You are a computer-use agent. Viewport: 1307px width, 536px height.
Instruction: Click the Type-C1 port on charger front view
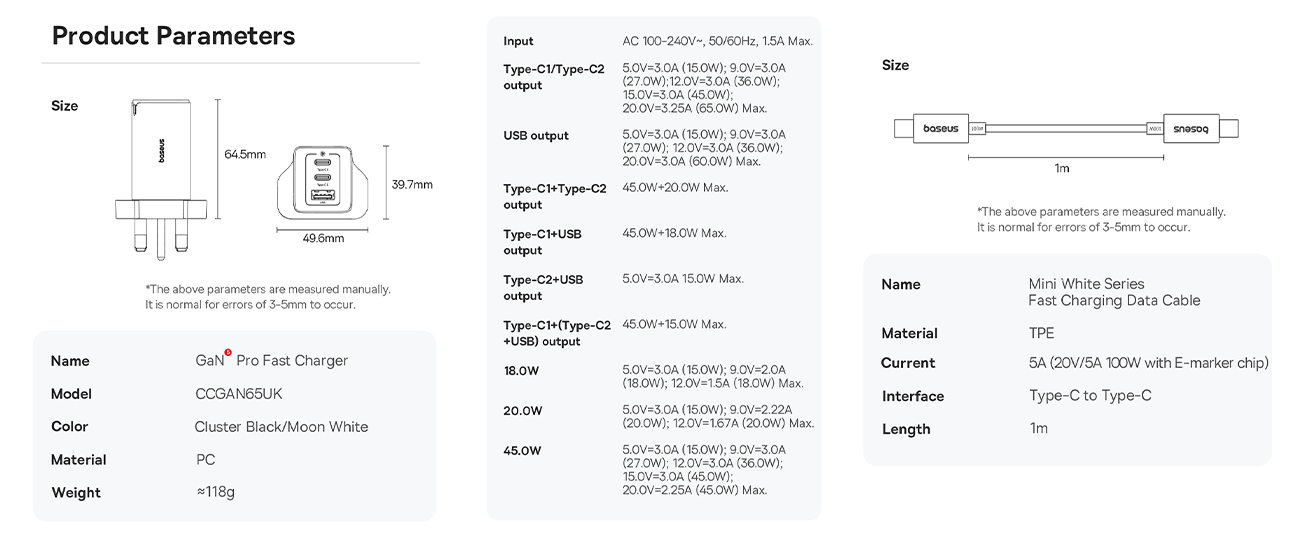[324, 162]
